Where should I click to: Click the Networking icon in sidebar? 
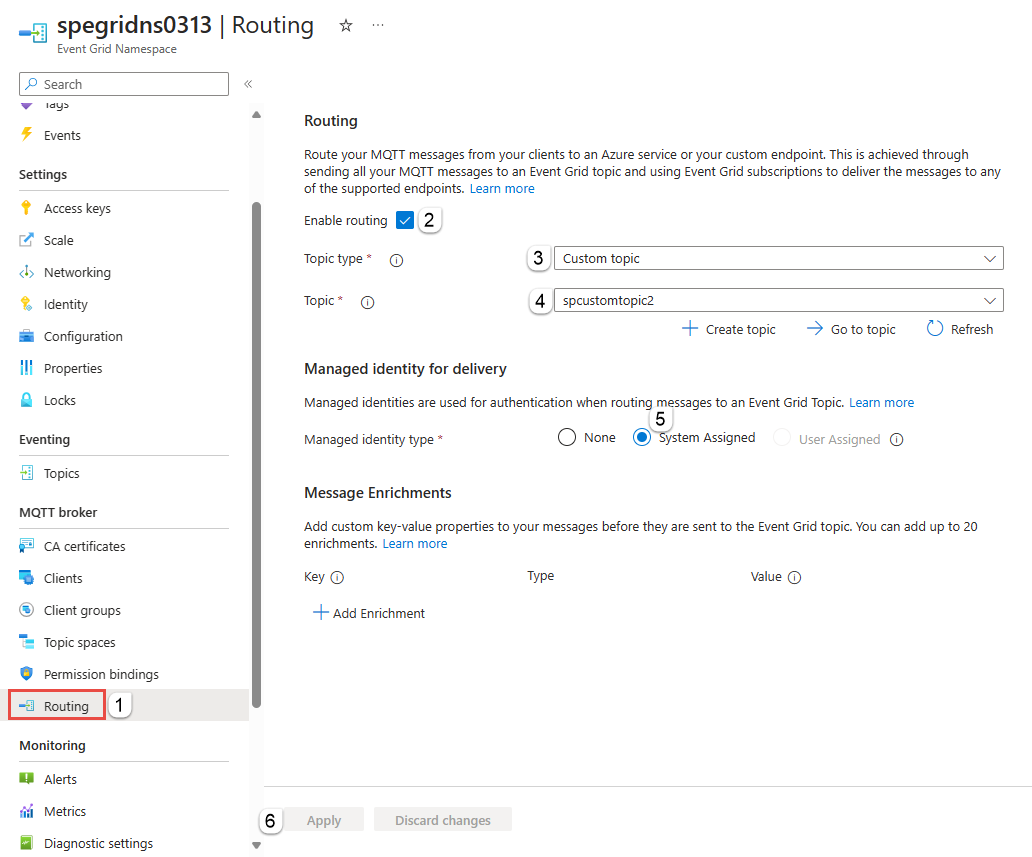click(x=26, y=272)
